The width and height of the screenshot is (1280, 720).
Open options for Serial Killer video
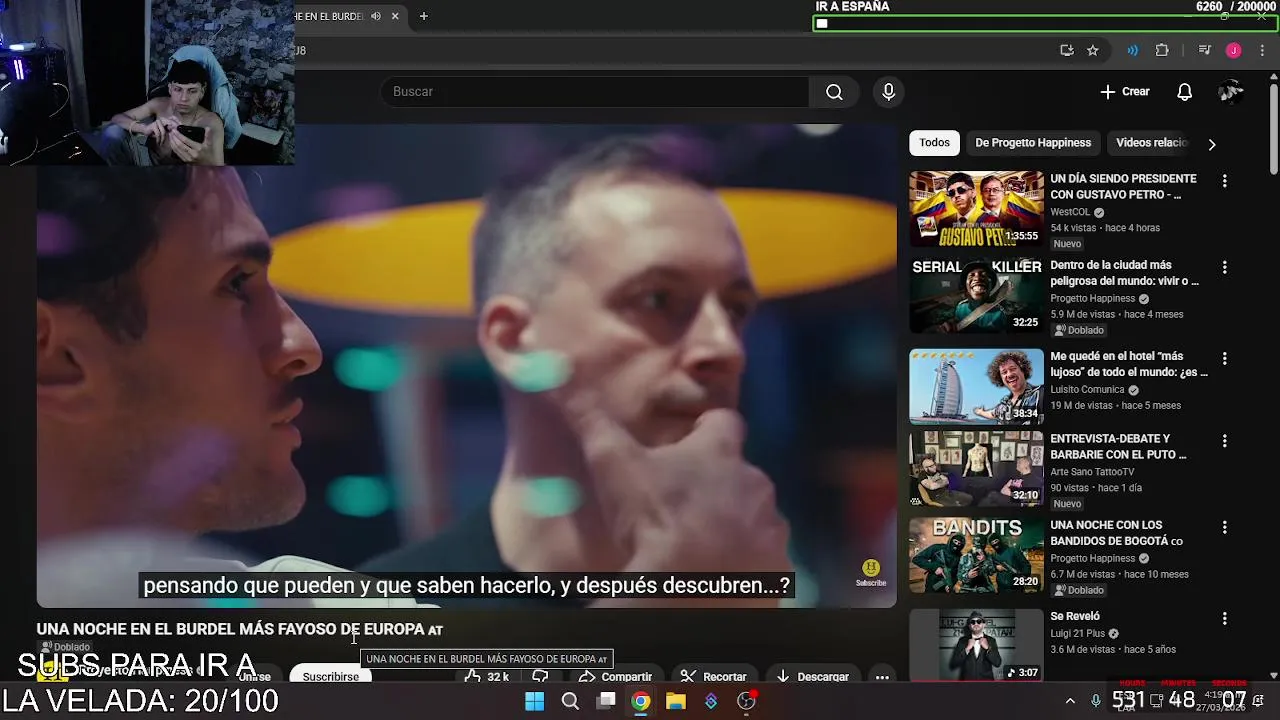coord(1224,267)
